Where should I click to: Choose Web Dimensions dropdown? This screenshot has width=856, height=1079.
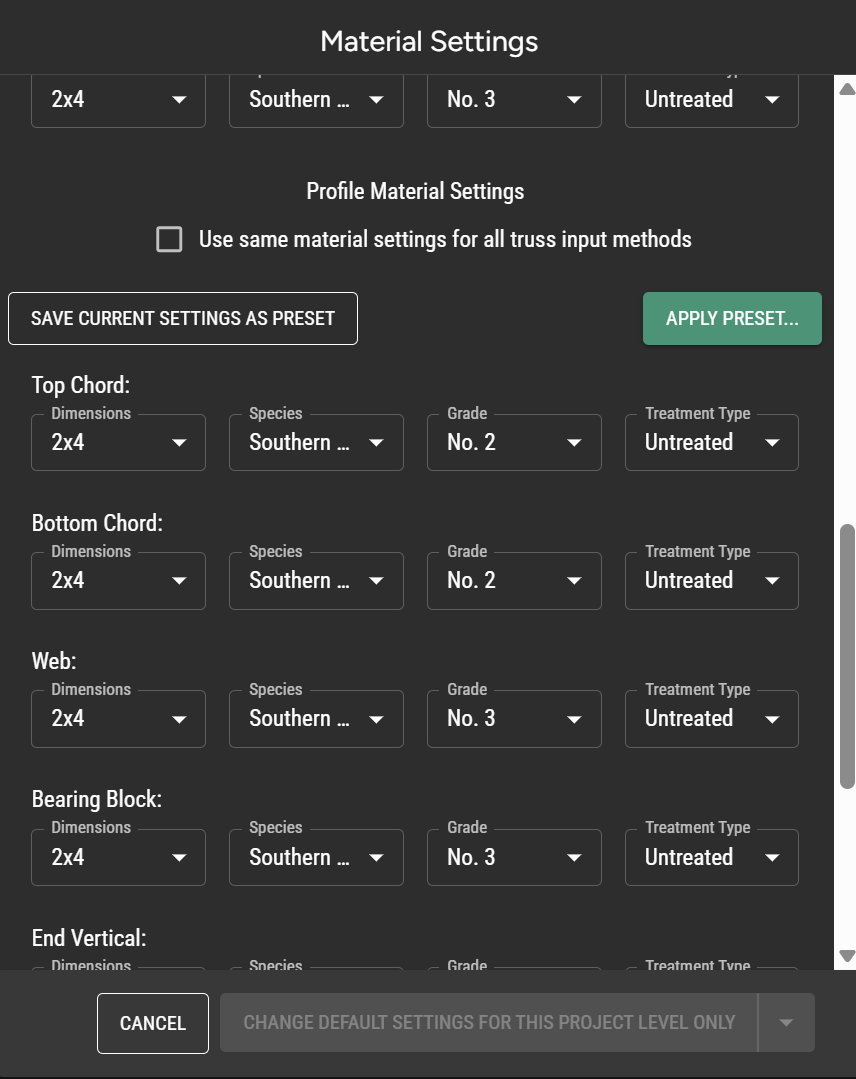[118, 719]
